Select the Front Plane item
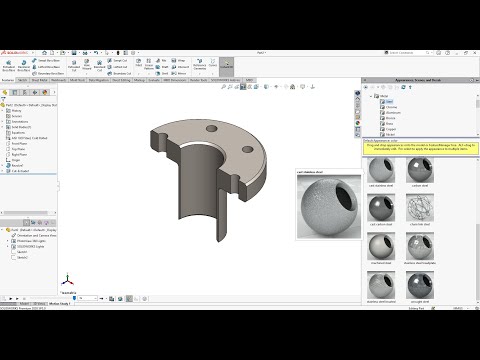This screenshot has height=360, width=480. pos(17,144)
